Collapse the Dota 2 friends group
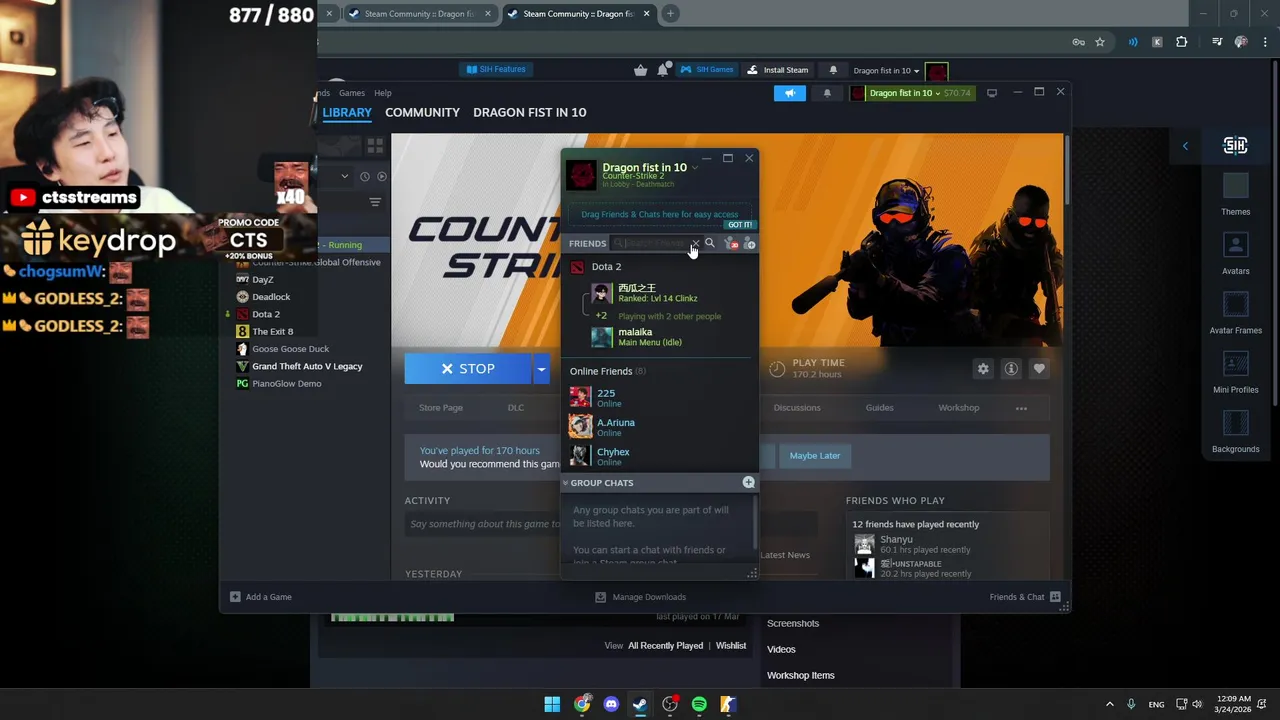This screenshot has width=1280, height=720. tap(606, 267)
